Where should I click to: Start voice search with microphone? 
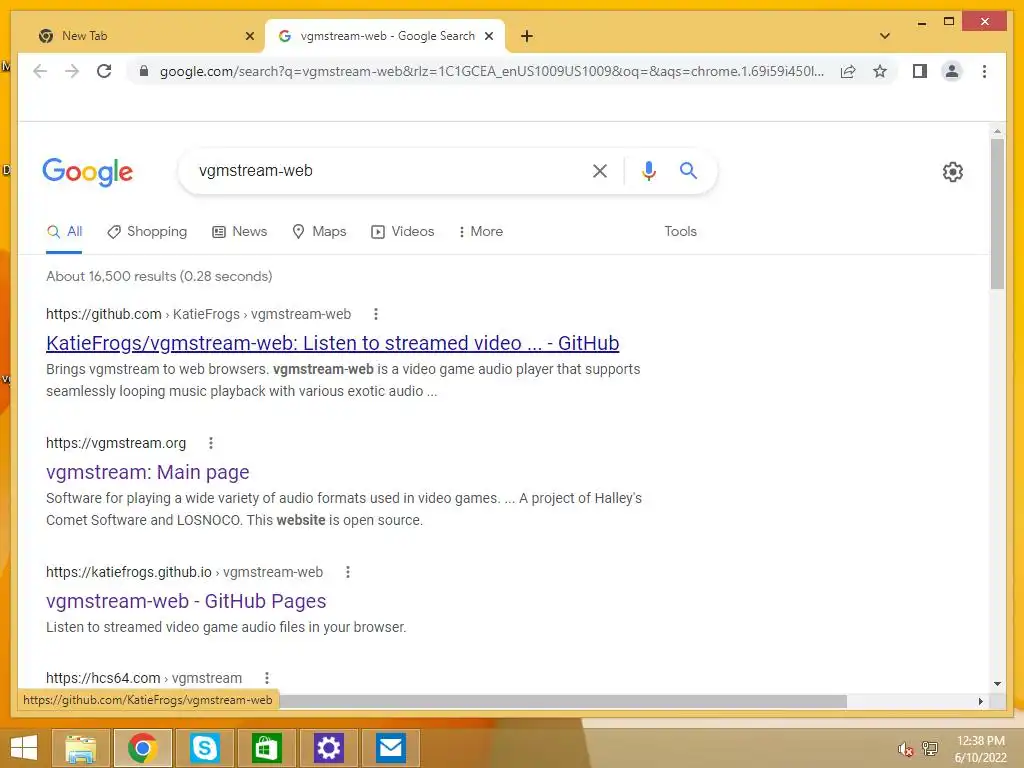[648, 171]
